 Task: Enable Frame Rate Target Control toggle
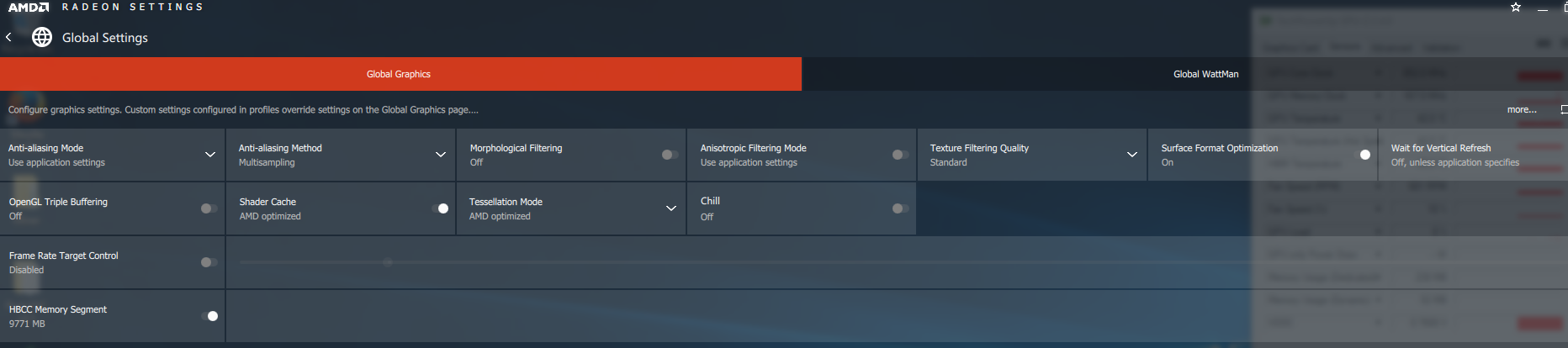click(x=209, y=262)
